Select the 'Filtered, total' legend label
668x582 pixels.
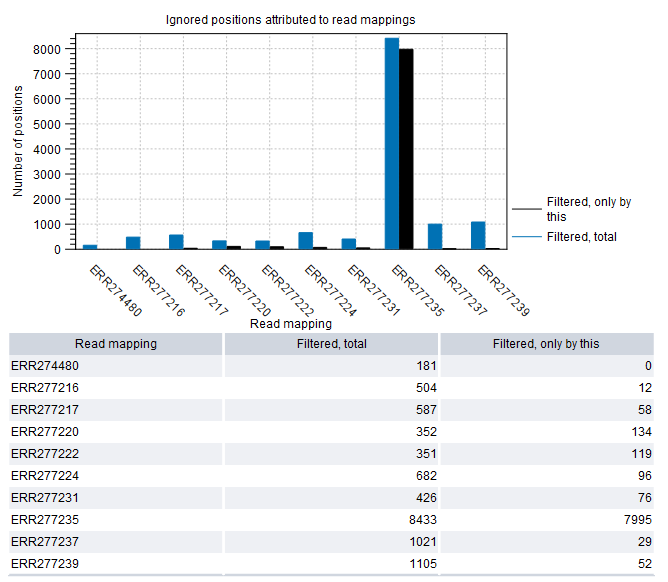(x=582, y=237)
